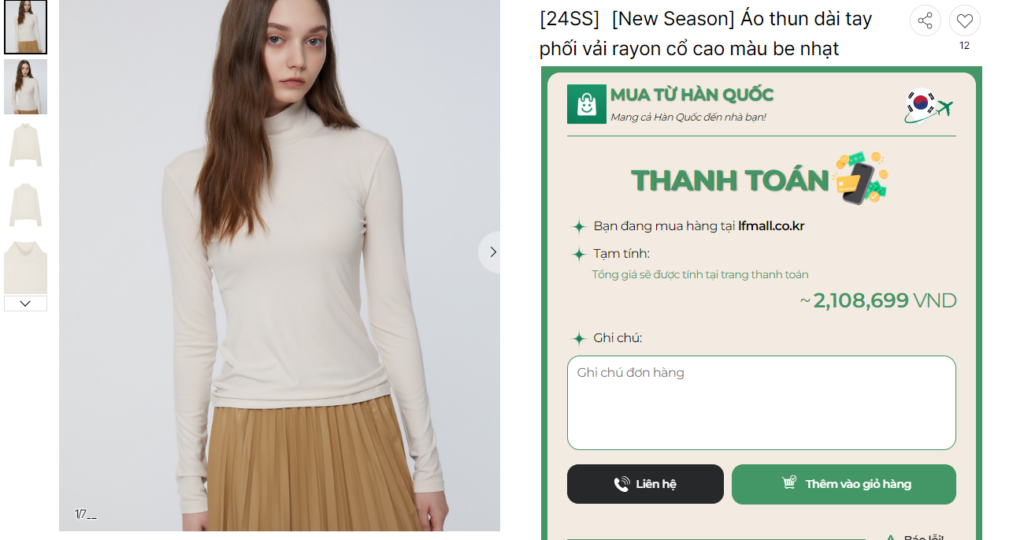Click the phone and cash payment illustration
Viewport: 1024px width, 540px height.
tap(861, 178)
